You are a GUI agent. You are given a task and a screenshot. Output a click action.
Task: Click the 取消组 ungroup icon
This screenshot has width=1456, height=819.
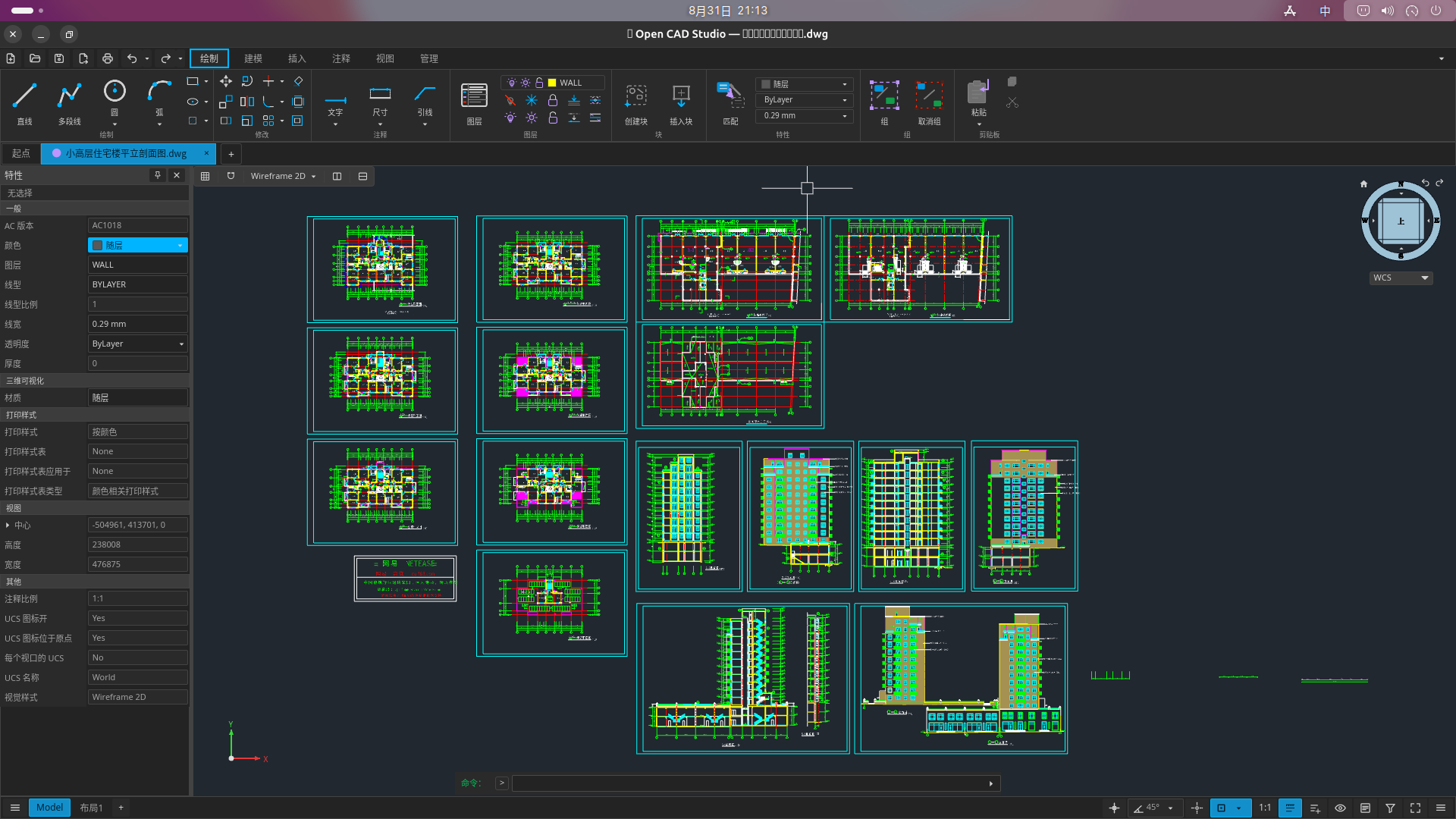(929, 102)
